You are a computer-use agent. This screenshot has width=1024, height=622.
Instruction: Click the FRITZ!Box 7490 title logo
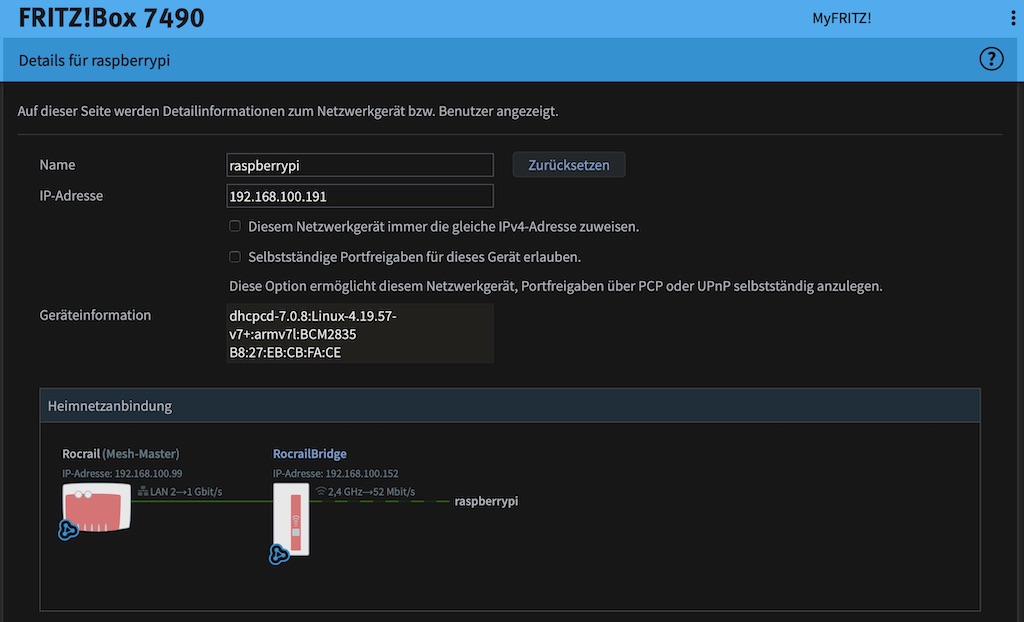[111, 18]
